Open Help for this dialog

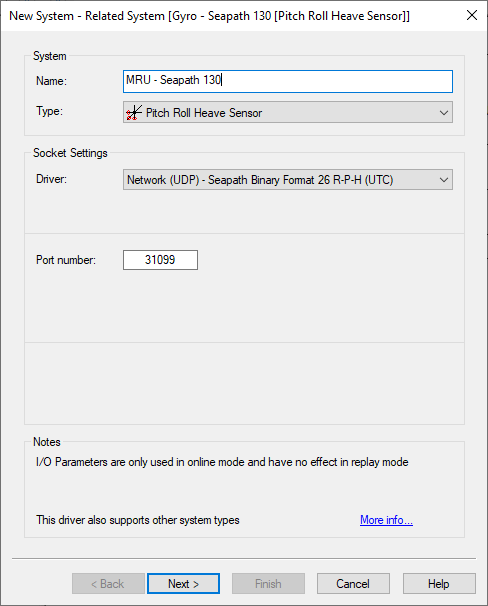(439, 584)
